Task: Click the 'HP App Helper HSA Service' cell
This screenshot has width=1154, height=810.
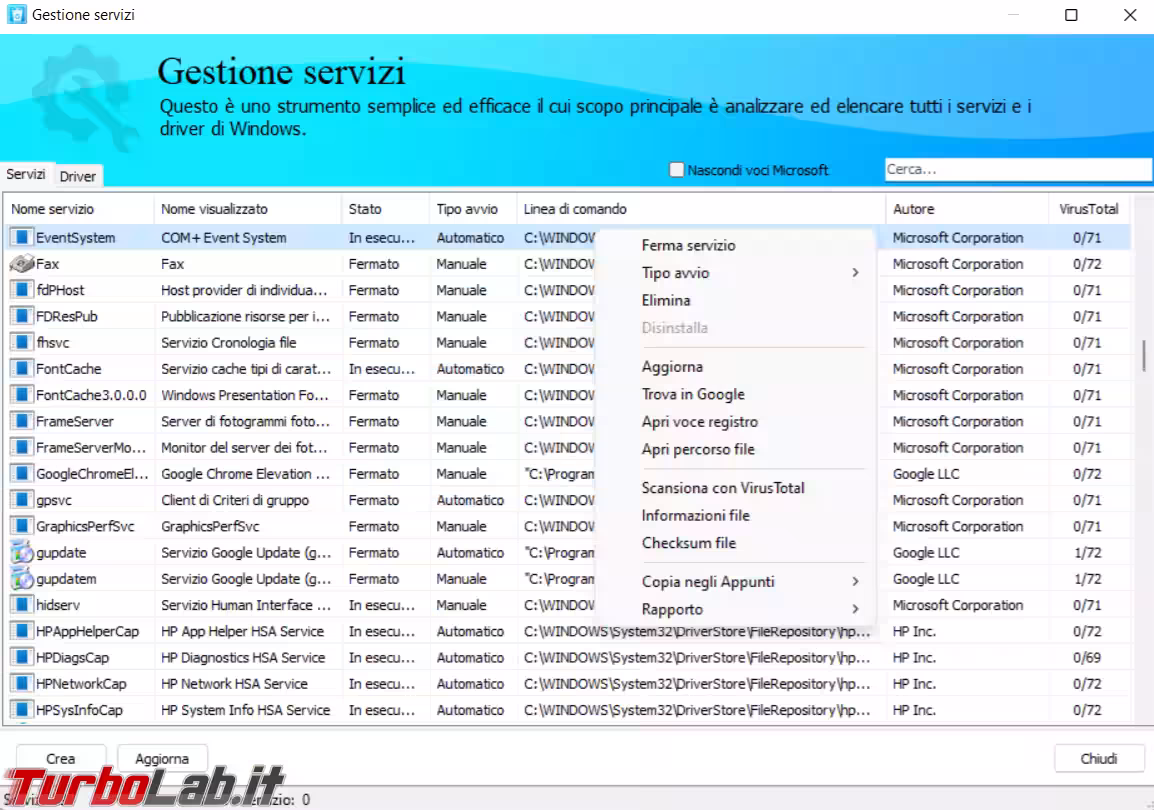Action: [x=248, y=631]
